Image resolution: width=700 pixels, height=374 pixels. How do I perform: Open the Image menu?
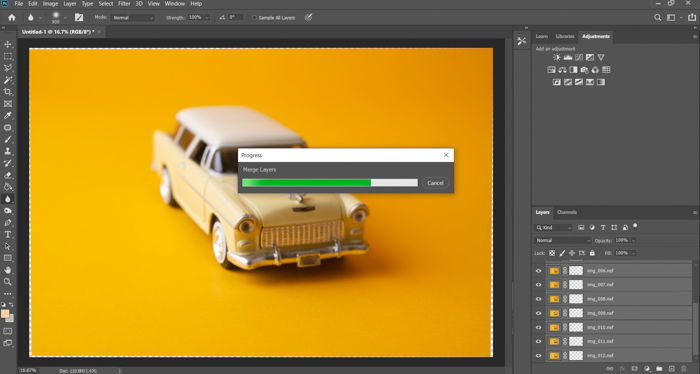click(50, 4)
